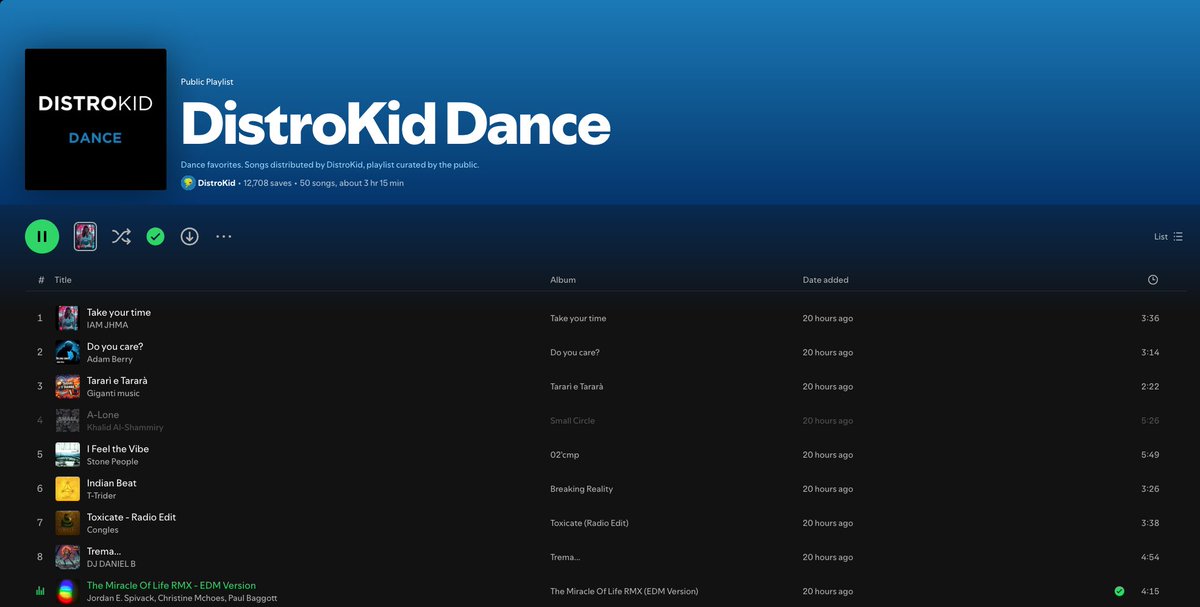Select track title Take your time

[x=119, y=312]
